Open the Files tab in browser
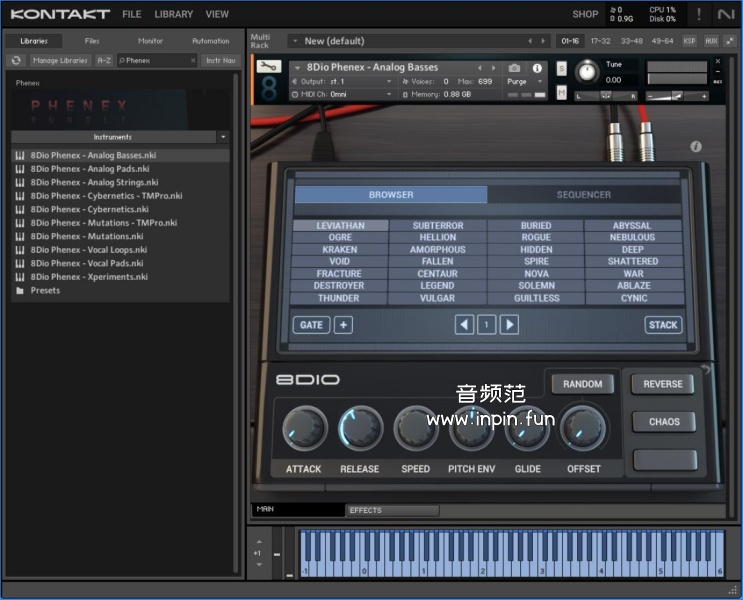 (x=92, y=41)
